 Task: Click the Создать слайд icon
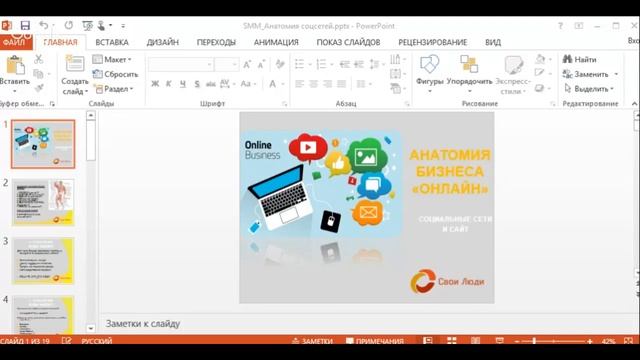pos(75,63)
